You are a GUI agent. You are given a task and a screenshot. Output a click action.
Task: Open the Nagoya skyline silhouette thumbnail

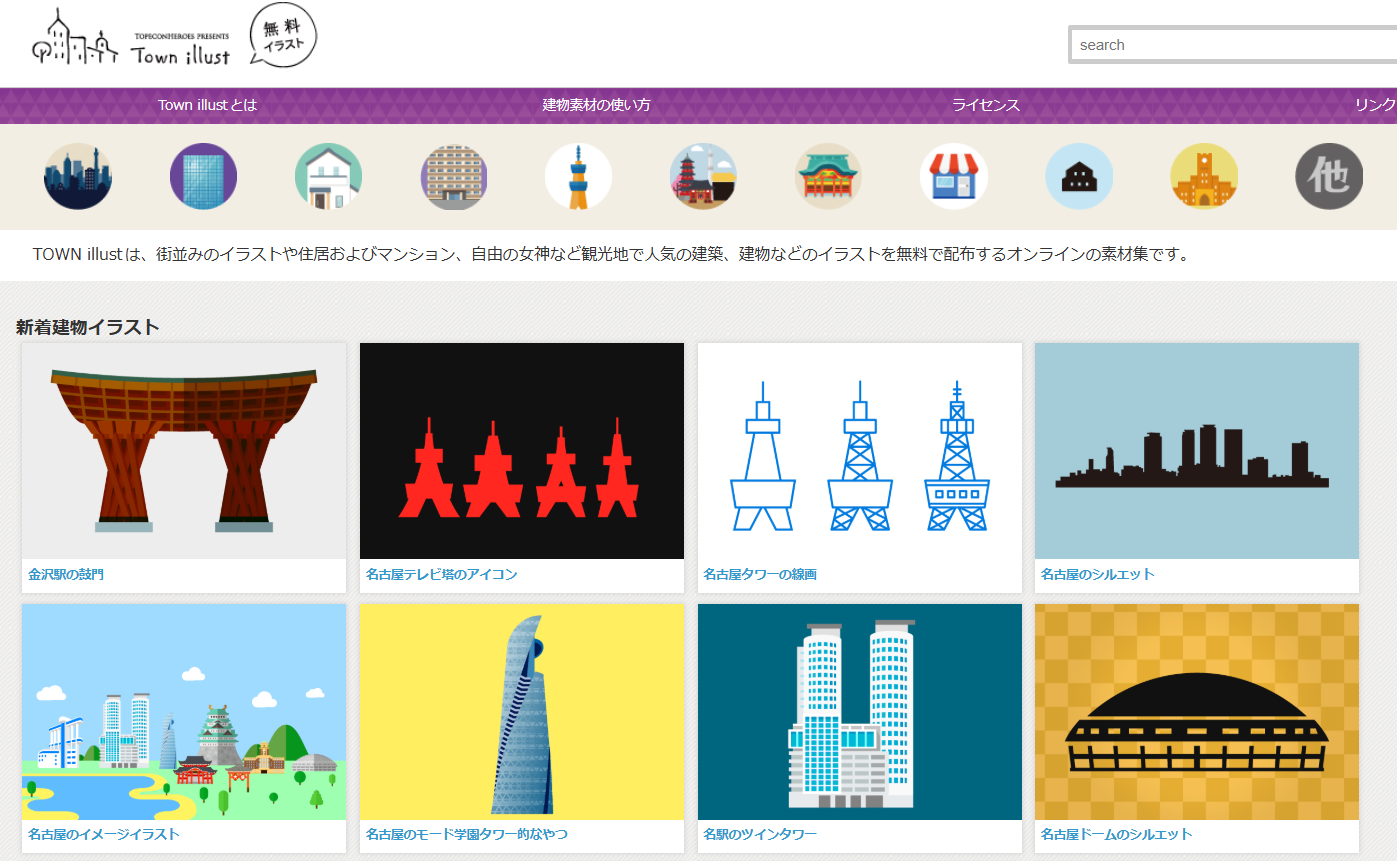pyautogui.click(x=1197, y=451)
